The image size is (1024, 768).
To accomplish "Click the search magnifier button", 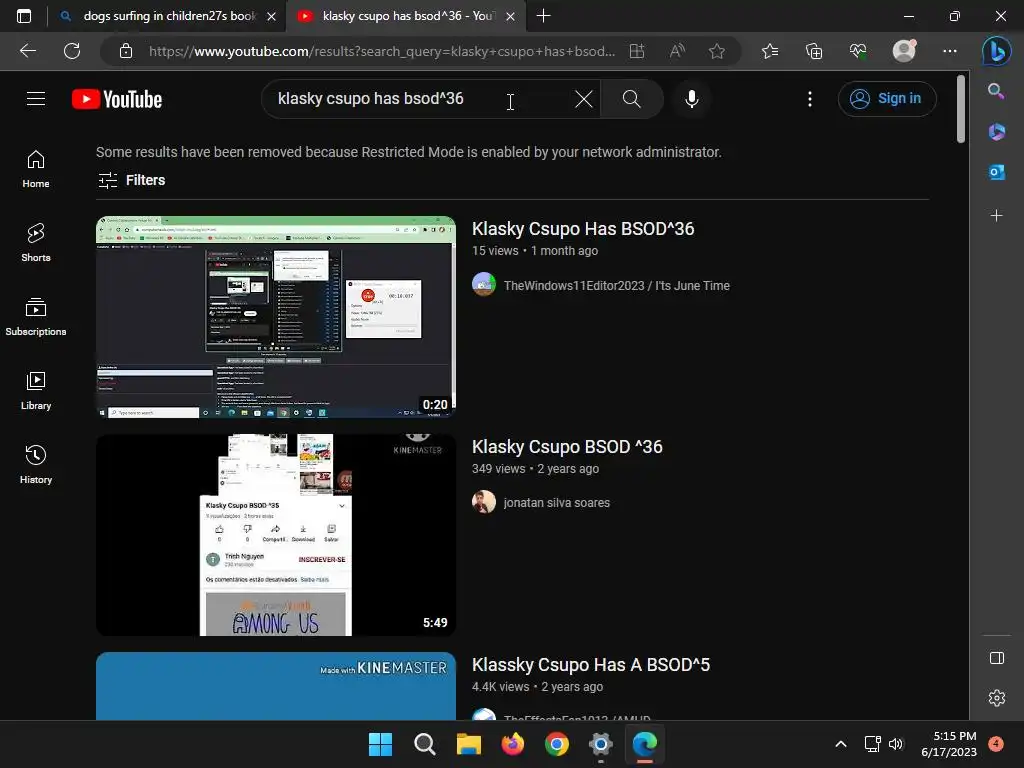I will [632, 99].
